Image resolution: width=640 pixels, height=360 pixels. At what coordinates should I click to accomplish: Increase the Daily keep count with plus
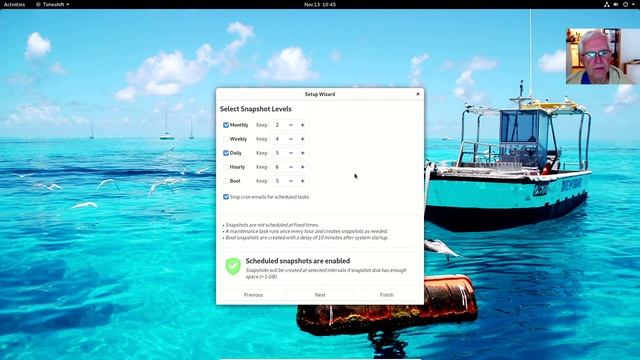click(302, 153)
